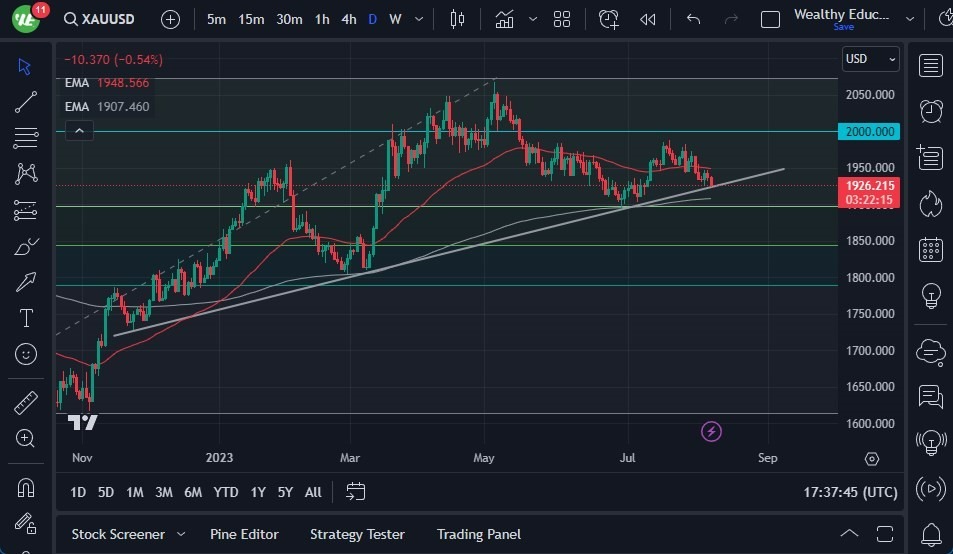Expand the Wealthy Education layout dropdown
Image resolution: width=953 pixels, height=554 pixels.
tap(909, 19)
